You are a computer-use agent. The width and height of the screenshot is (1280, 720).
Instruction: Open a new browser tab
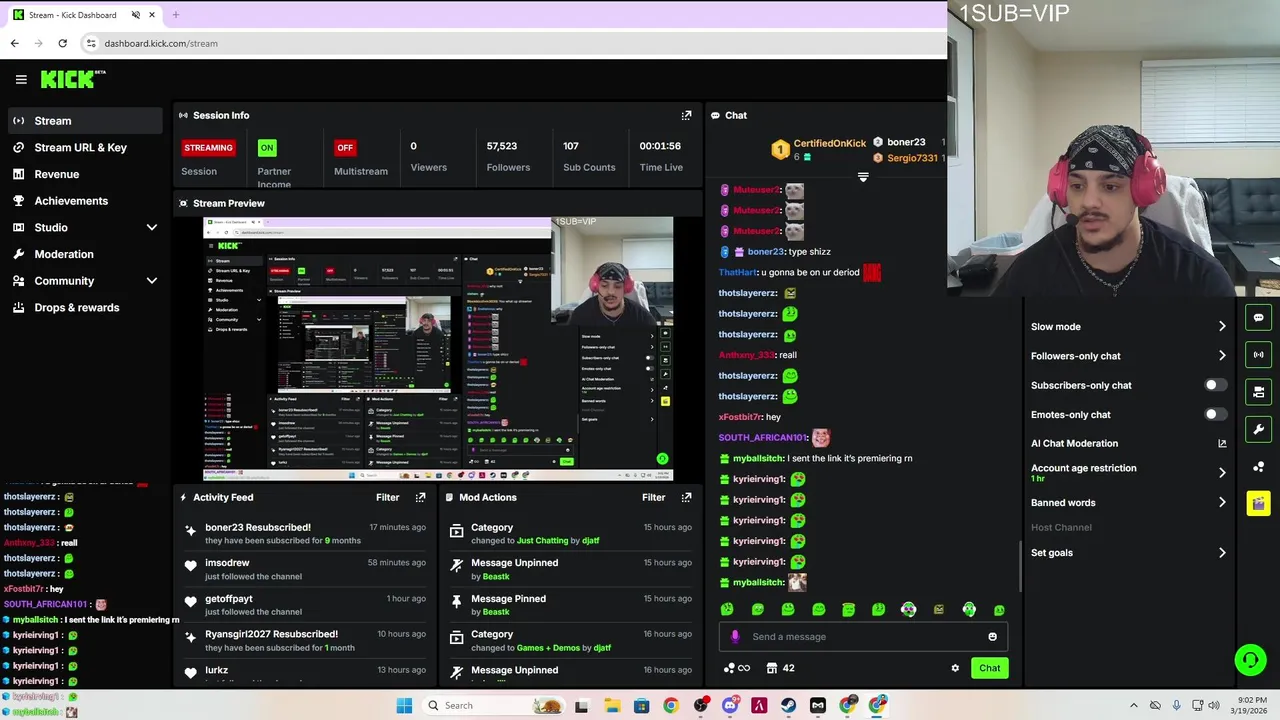[x=175, y=15]
